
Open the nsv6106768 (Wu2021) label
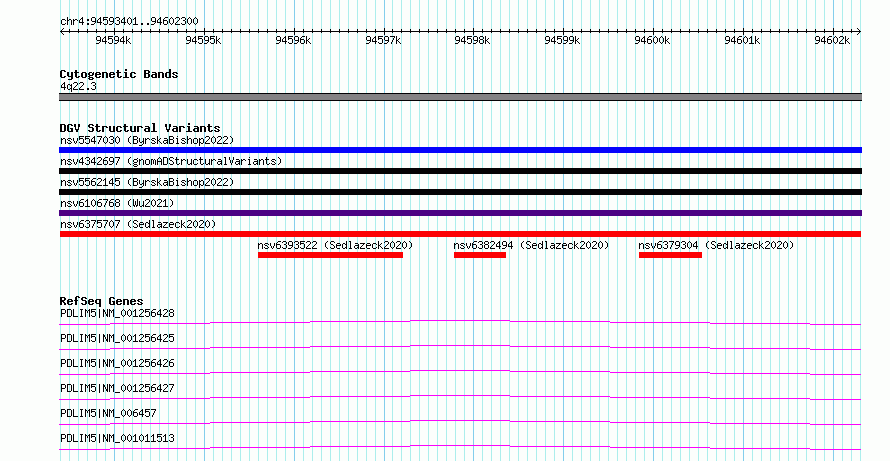[x=117, y=203]
